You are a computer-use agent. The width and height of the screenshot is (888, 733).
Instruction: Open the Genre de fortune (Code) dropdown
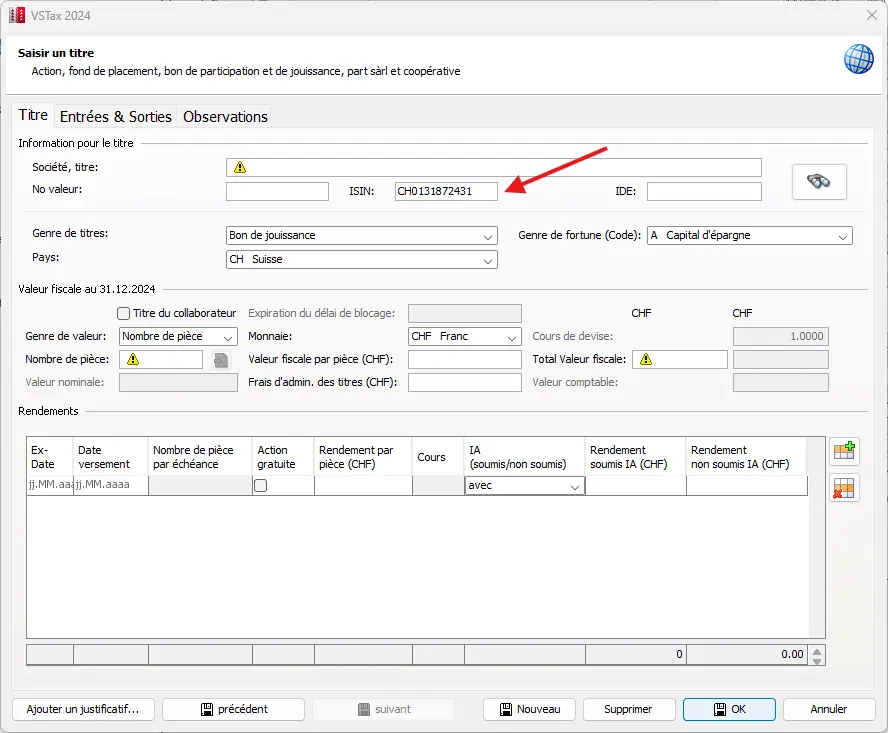(x=749, y=236)
